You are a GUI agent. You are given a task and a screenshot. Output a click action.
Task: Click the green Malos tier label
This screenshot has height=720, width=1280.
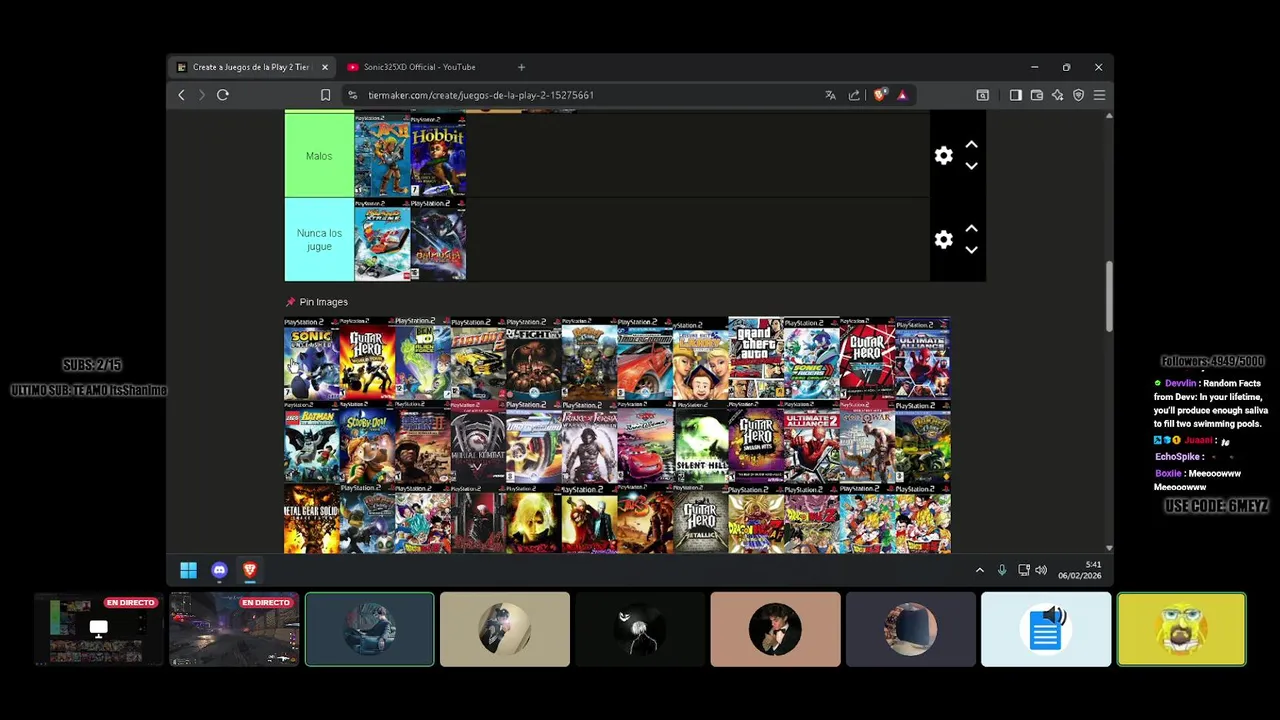coord(319,156)
